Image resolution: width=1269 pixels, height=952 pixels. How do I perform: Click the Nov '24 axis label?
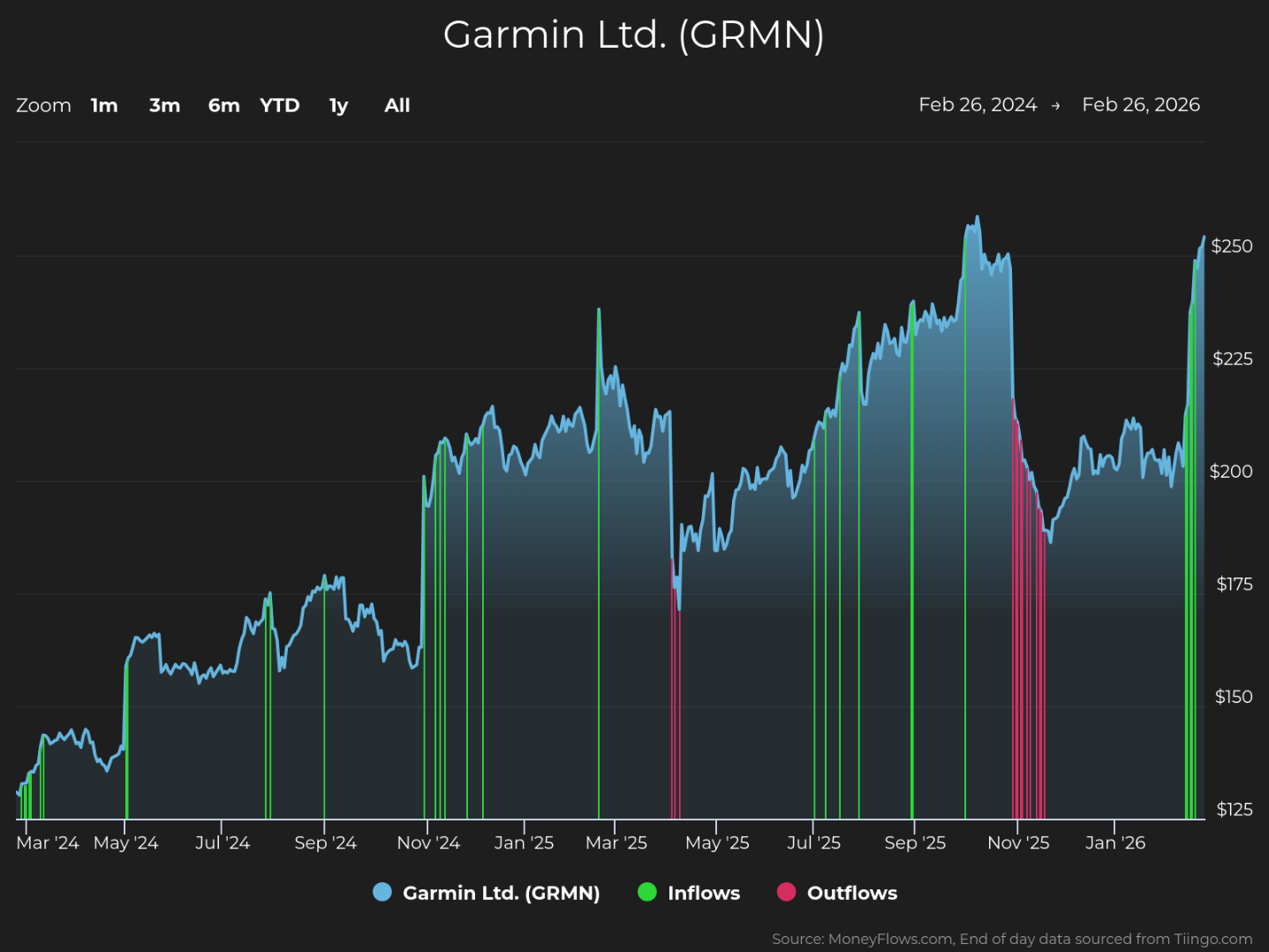[x=428, y=842]
